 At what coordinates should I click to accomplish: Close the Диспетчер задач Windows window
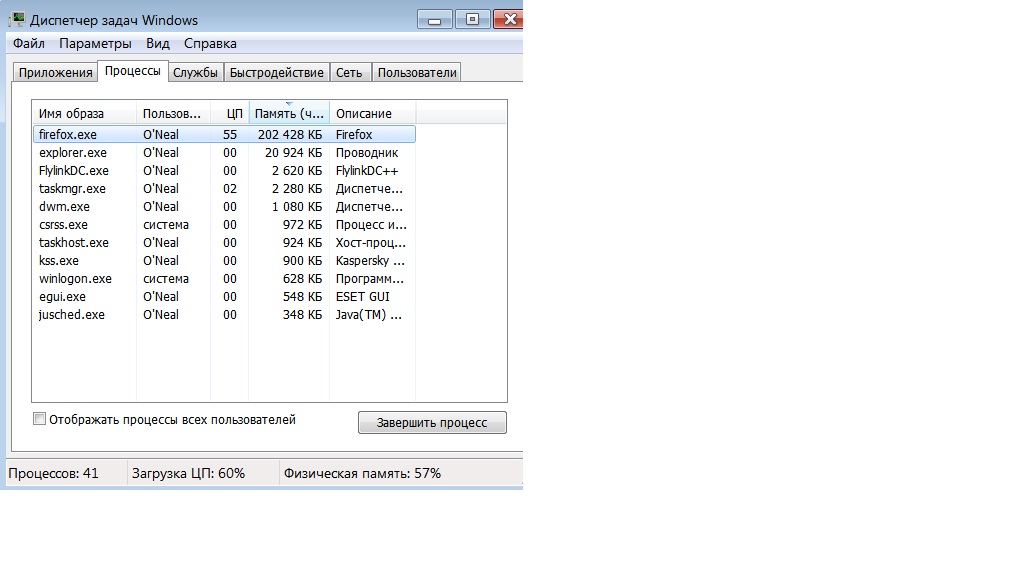[508, 19]
